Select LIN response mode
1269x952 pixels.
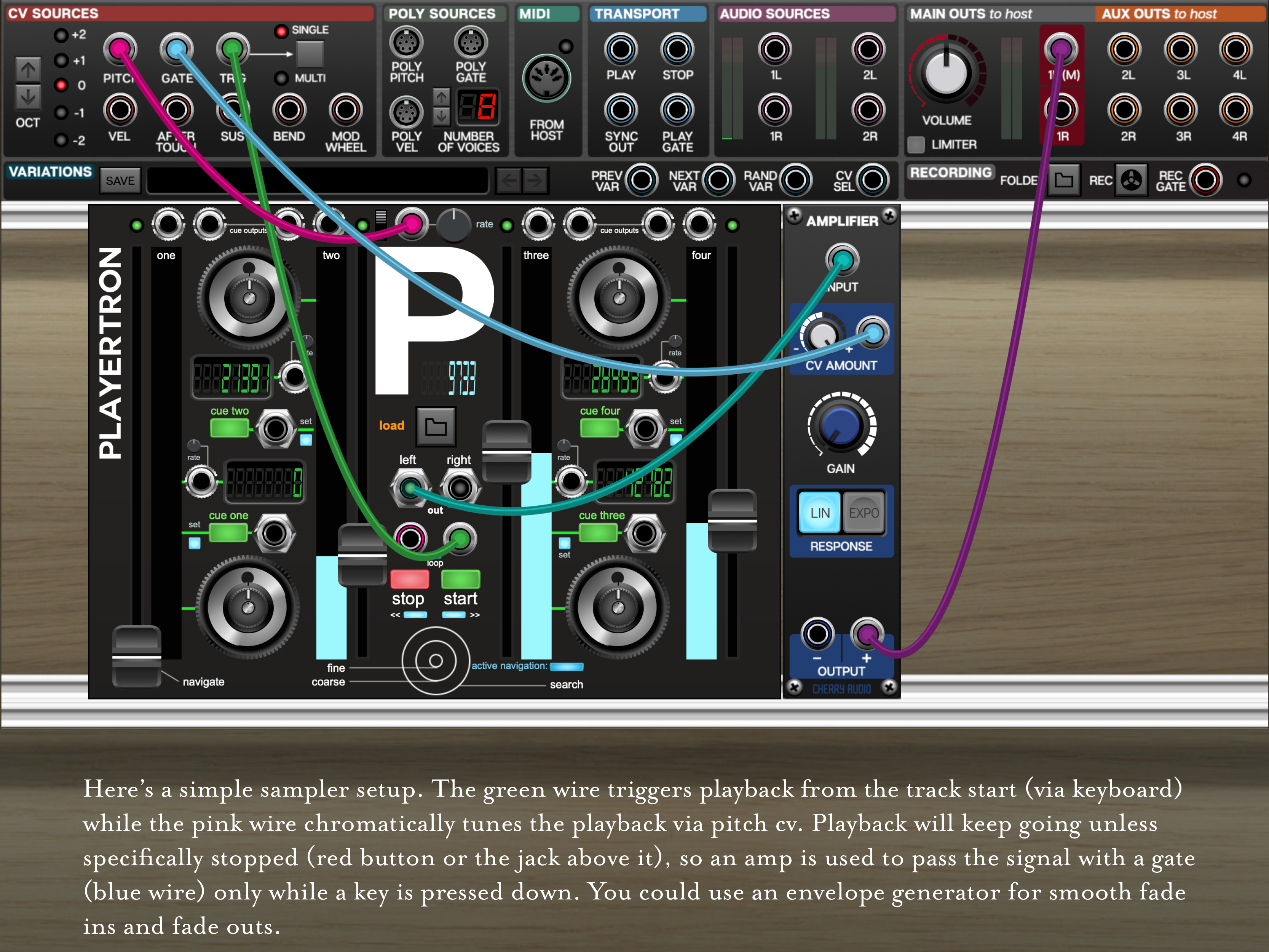click(819, 513)
